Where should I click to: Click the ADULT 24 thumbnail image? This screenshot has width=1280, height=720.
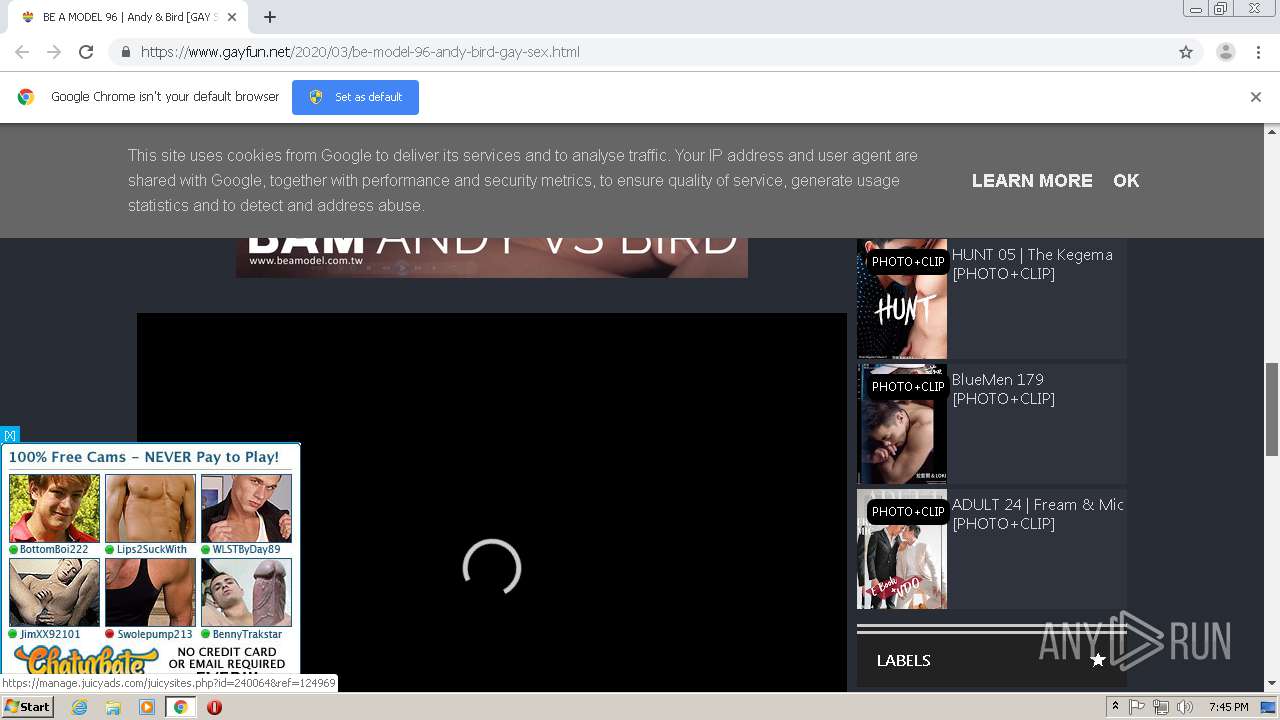pos(902,549)
